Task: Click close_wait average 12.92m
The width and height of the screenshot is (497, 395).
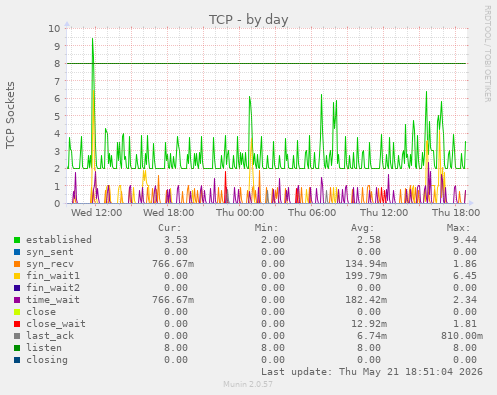Action: click(369, 324)
